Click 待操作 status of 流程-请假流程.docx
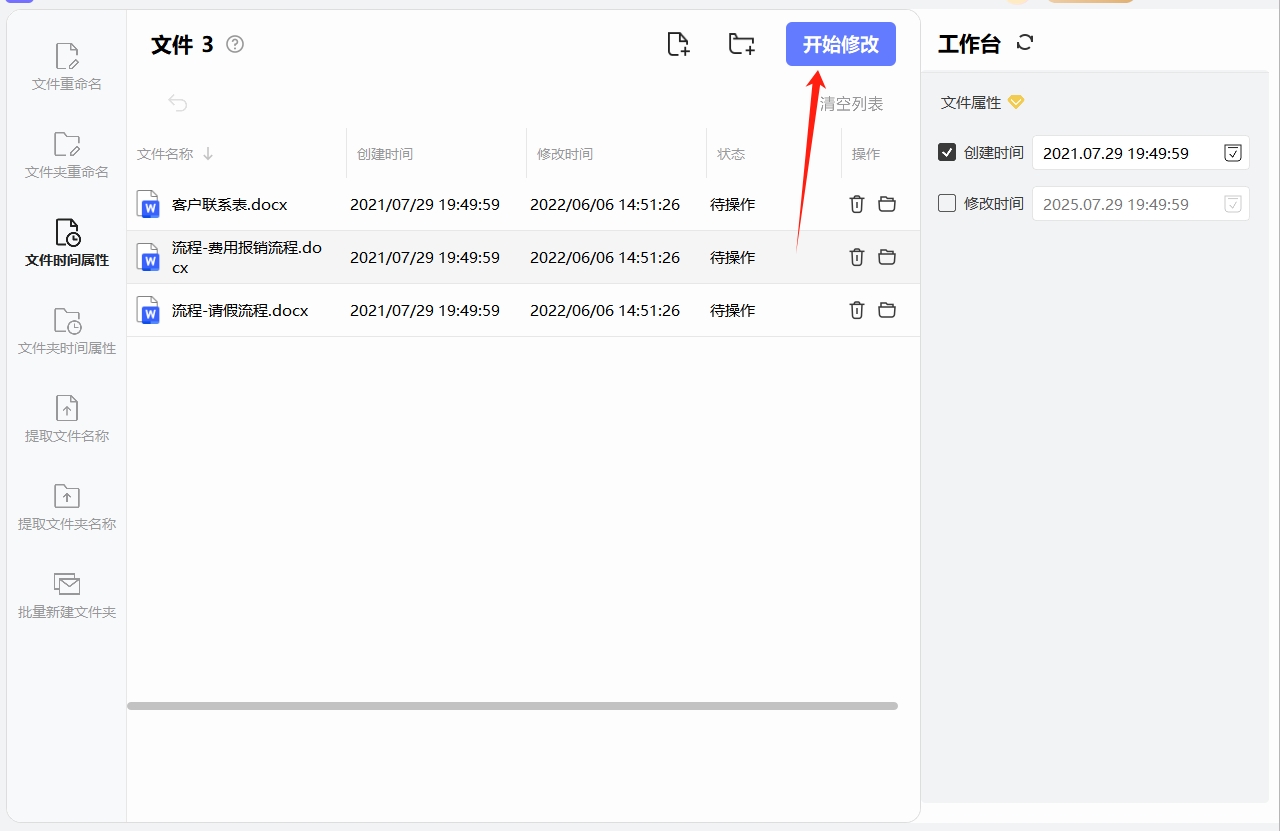The height and width of the screenshot is (831, 1280). pos(733,310)
